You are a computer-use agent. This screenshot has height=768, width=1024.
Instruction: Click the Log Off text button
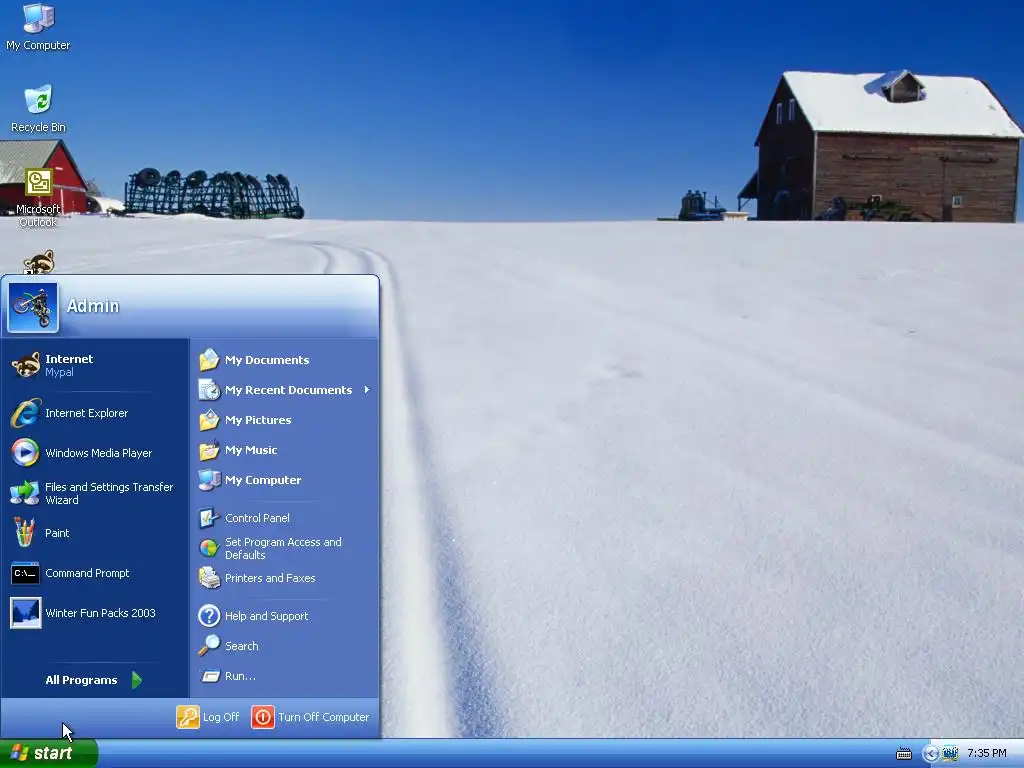221,717
